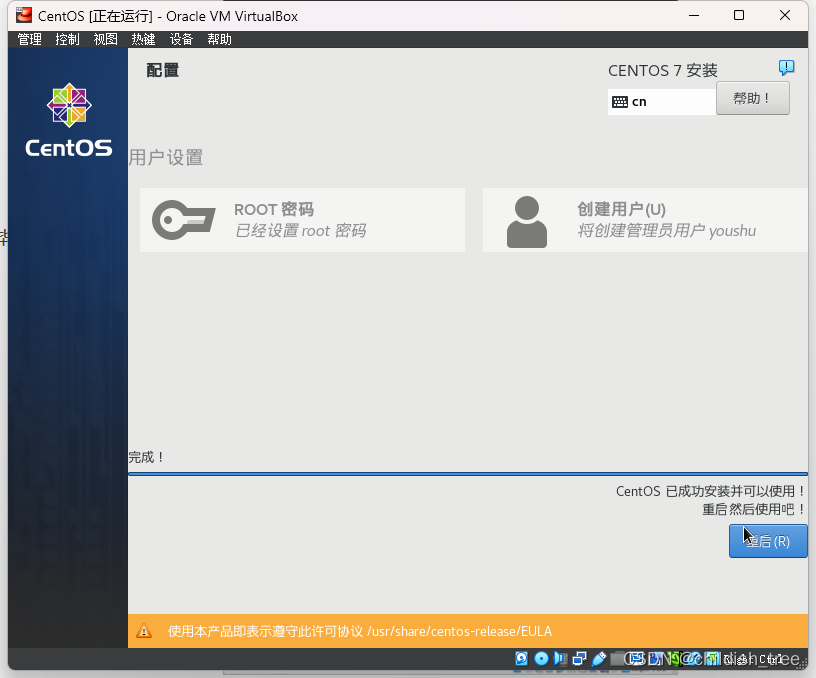Open ROOT password settings via key icon
816x678 pixels.
(184, 220)
